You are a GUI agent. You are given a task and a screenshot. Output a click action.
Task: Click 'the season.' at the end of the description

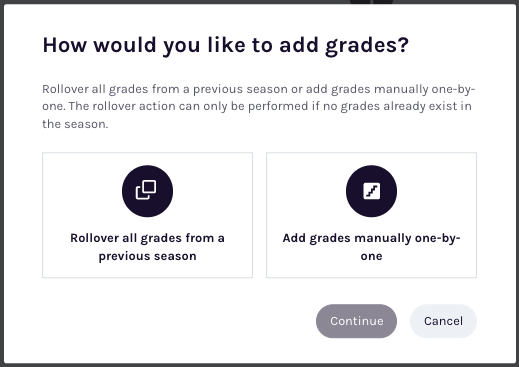click(x=75, y=124)
